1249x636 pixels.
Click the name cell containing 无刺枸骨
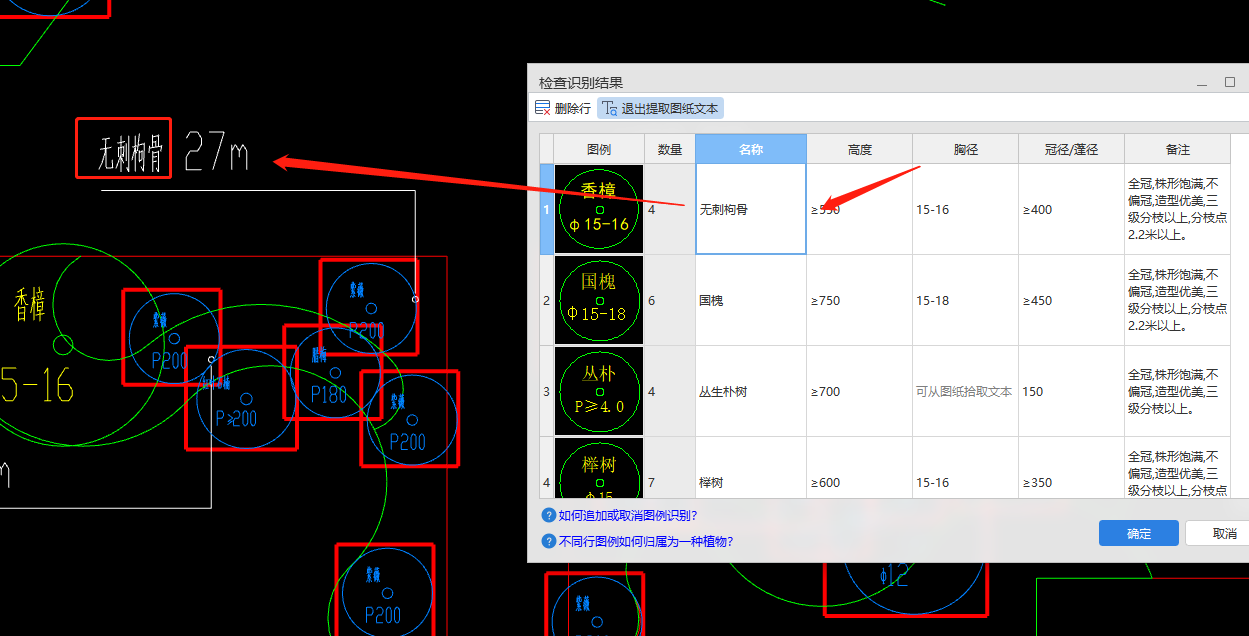(x=751, y=210)
